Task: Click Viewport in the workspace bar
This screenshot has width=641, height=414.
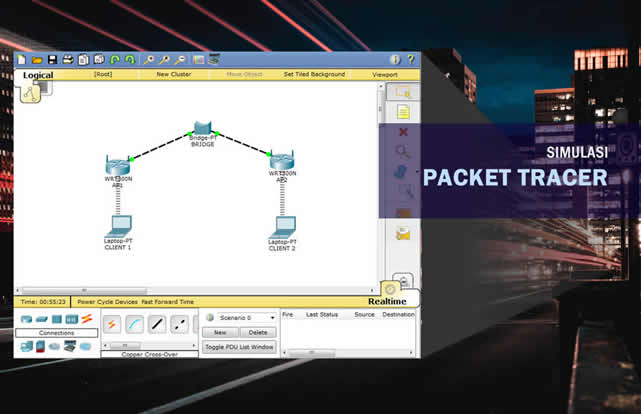Action: point(385,74)
